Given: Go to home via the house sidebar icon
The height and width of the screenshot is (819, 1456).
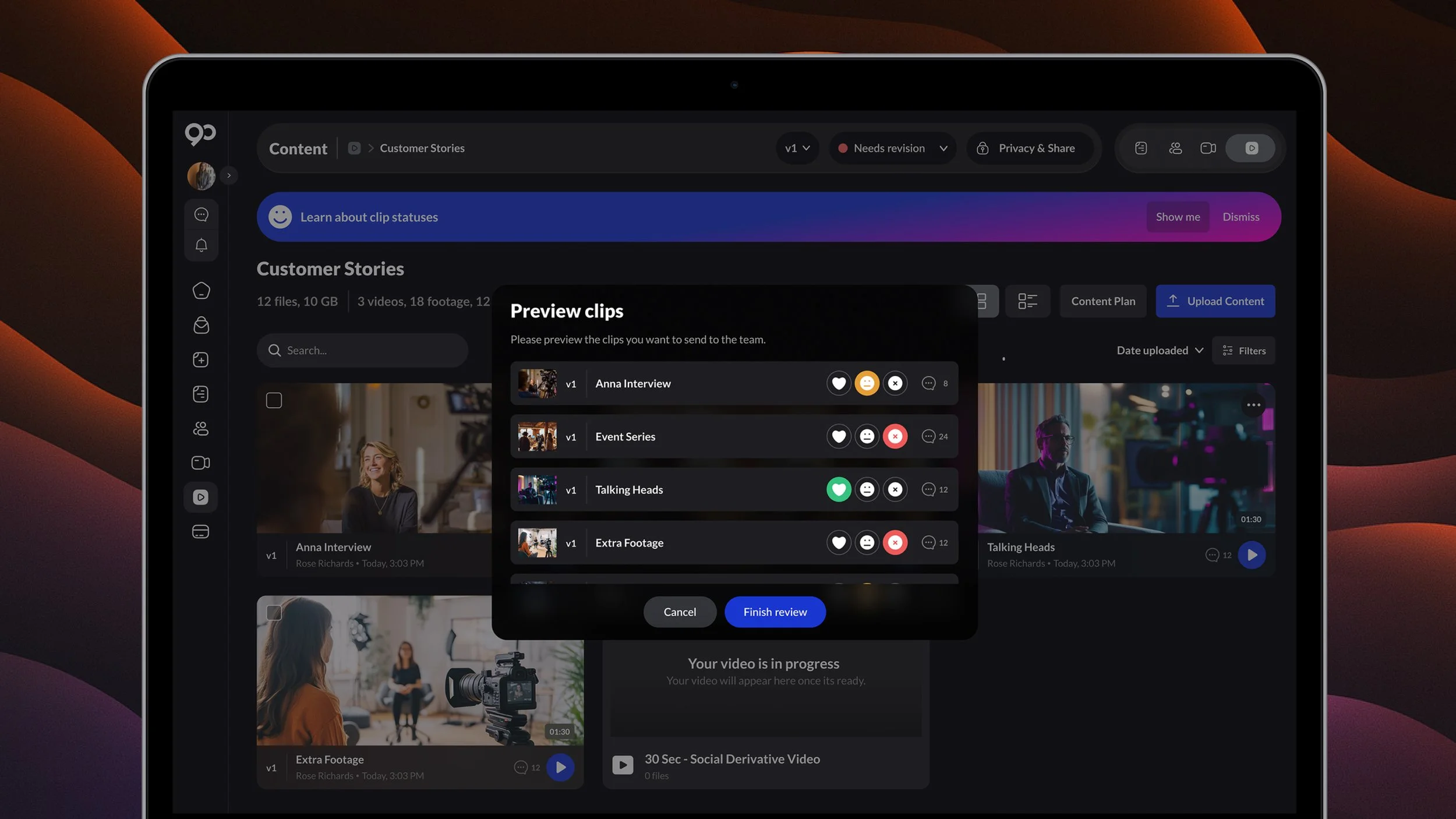Looking at the screenshot, I should coord(201,290).
